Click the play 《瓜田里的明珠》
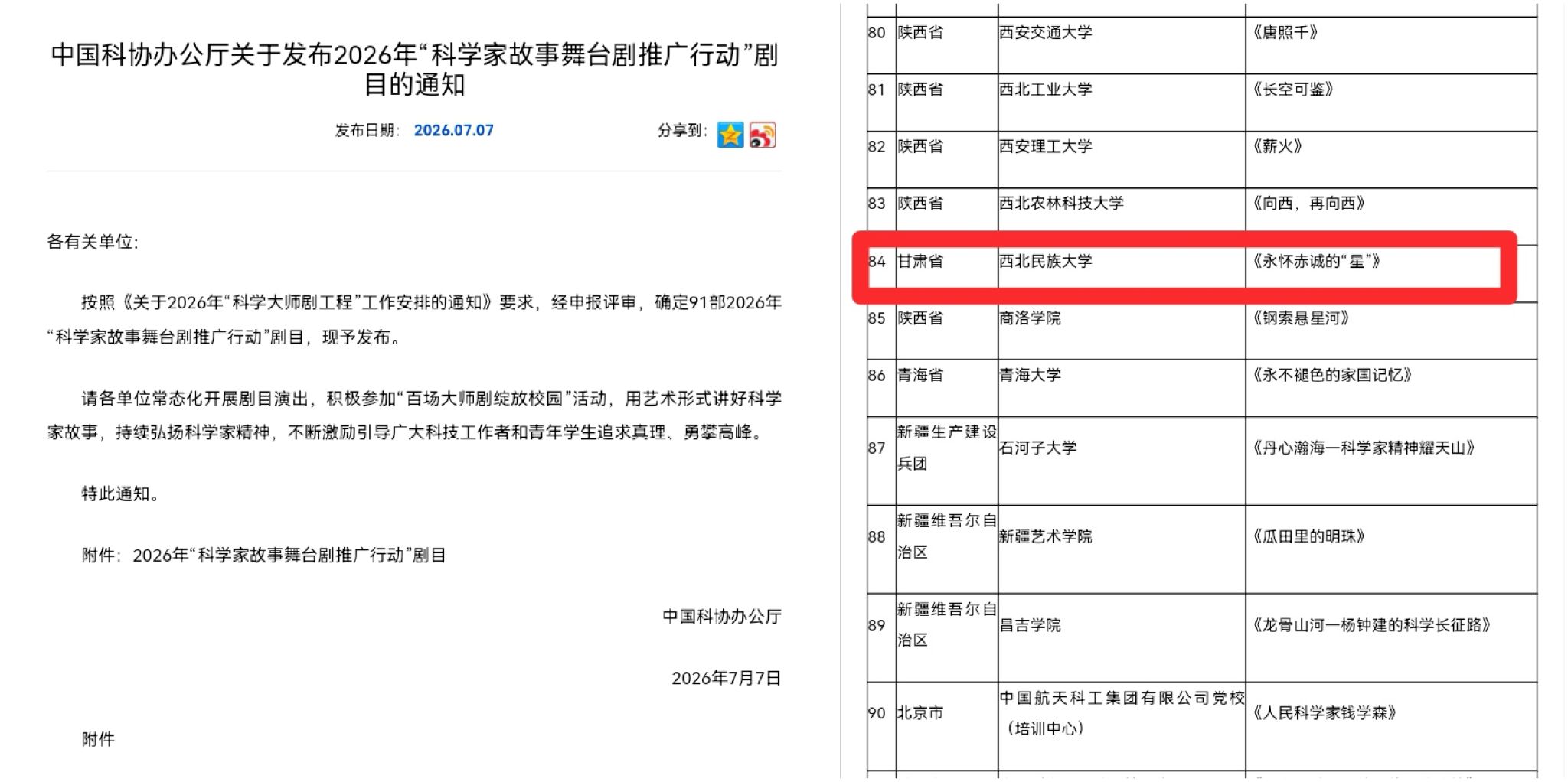The width and height of the screenshot is (1568, 782). click(1308, 536)
